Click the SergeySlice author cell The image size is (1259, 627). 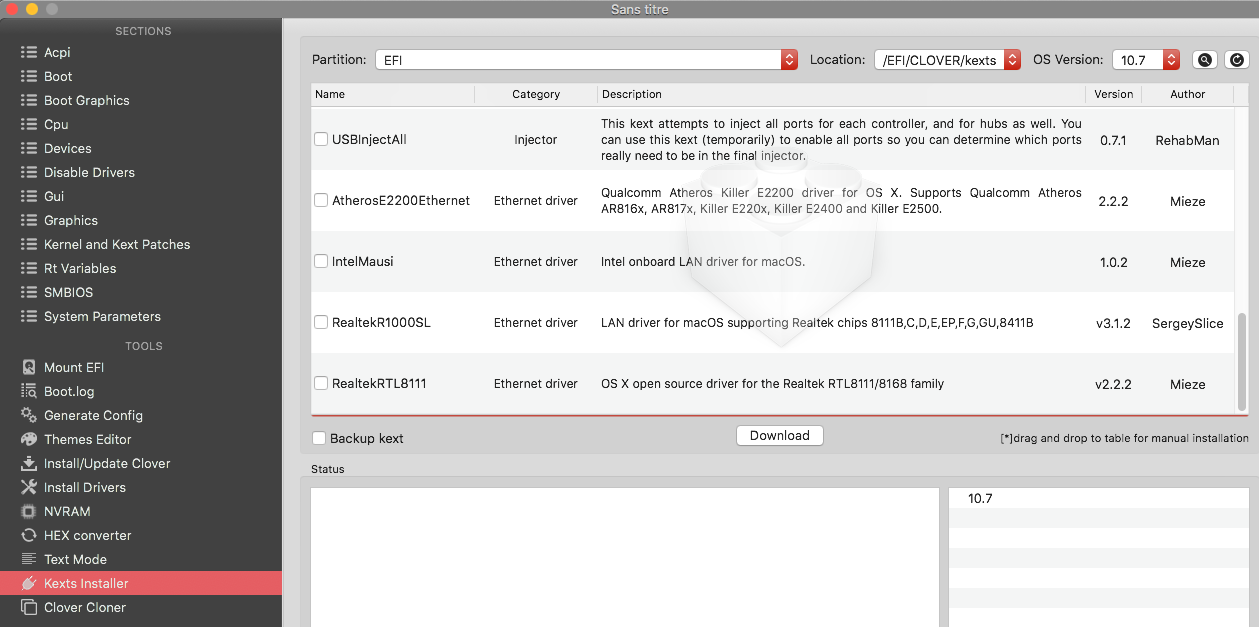pos(1187,323)
